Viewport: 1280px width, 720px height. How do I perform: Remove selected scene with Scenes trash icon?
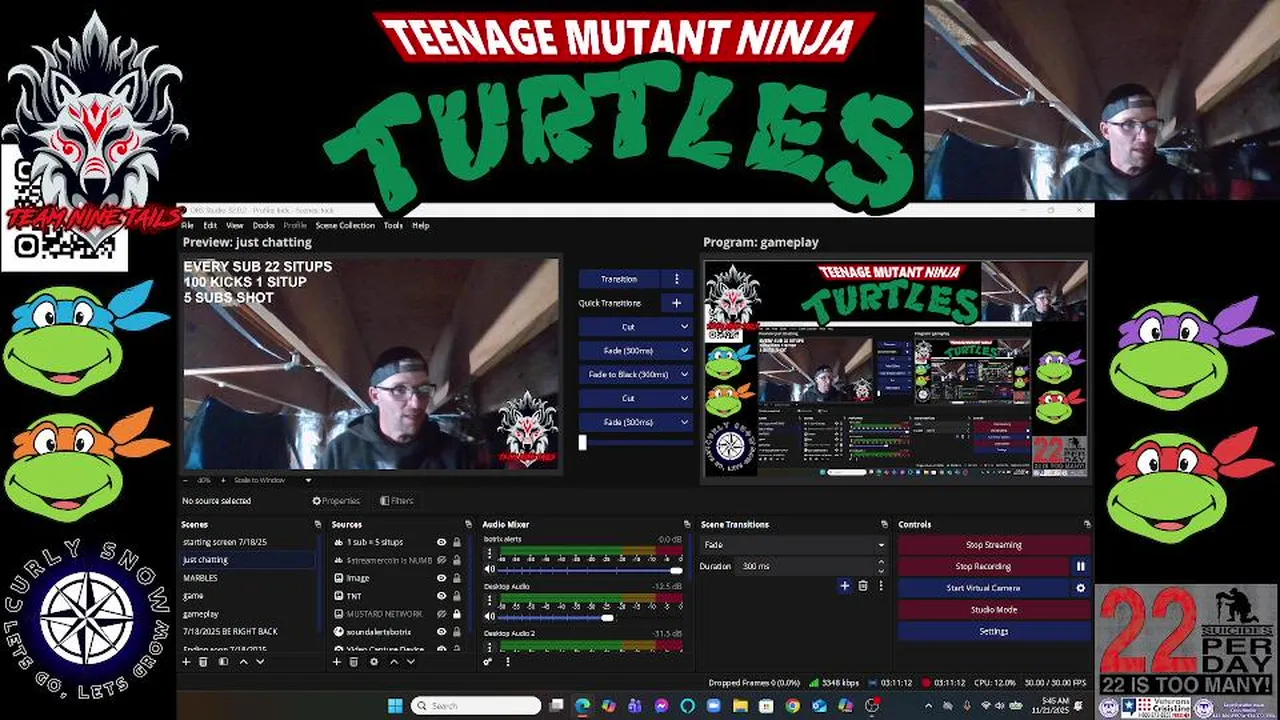click(x=203, y=662)
